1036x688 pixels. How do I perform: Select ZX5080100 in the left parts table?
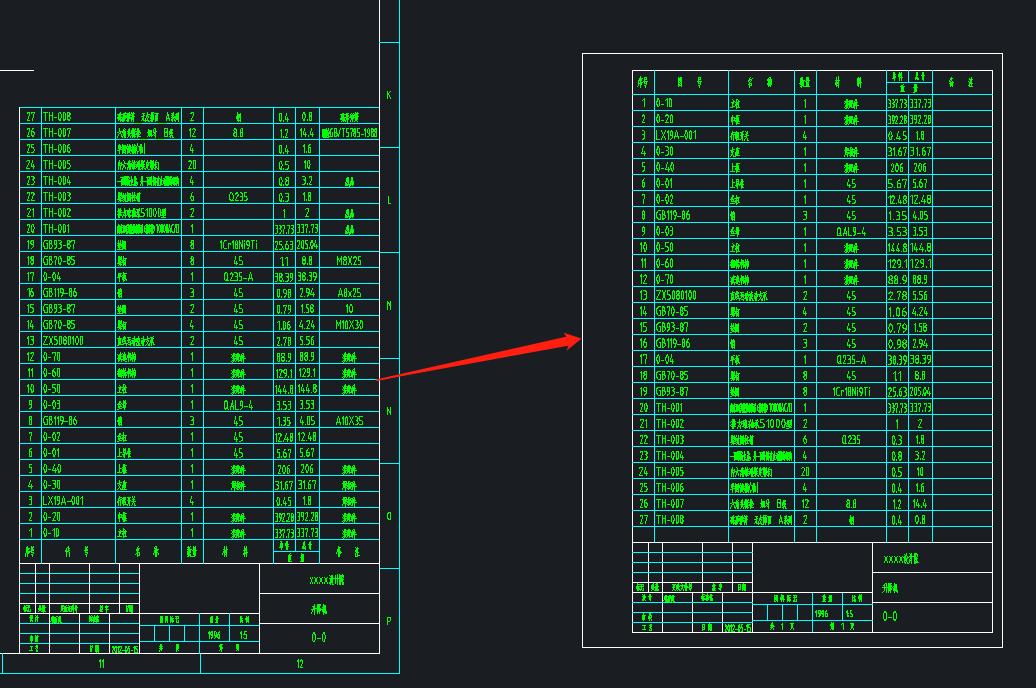[63, 341]
